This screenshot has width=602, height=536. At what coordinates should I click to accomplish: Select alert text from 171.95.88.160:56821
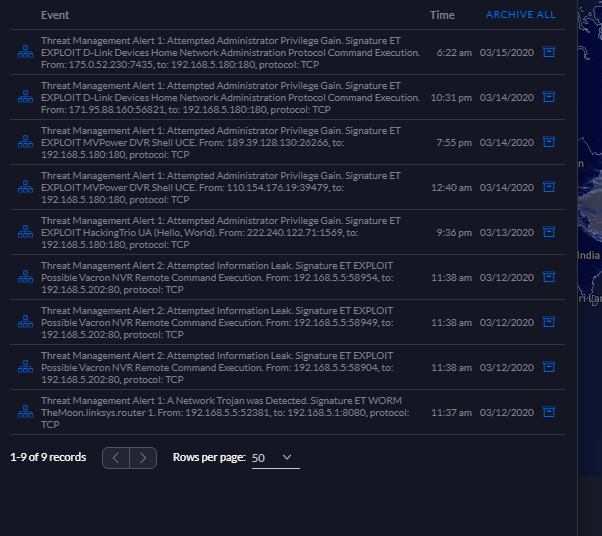(x=230, y=97)
